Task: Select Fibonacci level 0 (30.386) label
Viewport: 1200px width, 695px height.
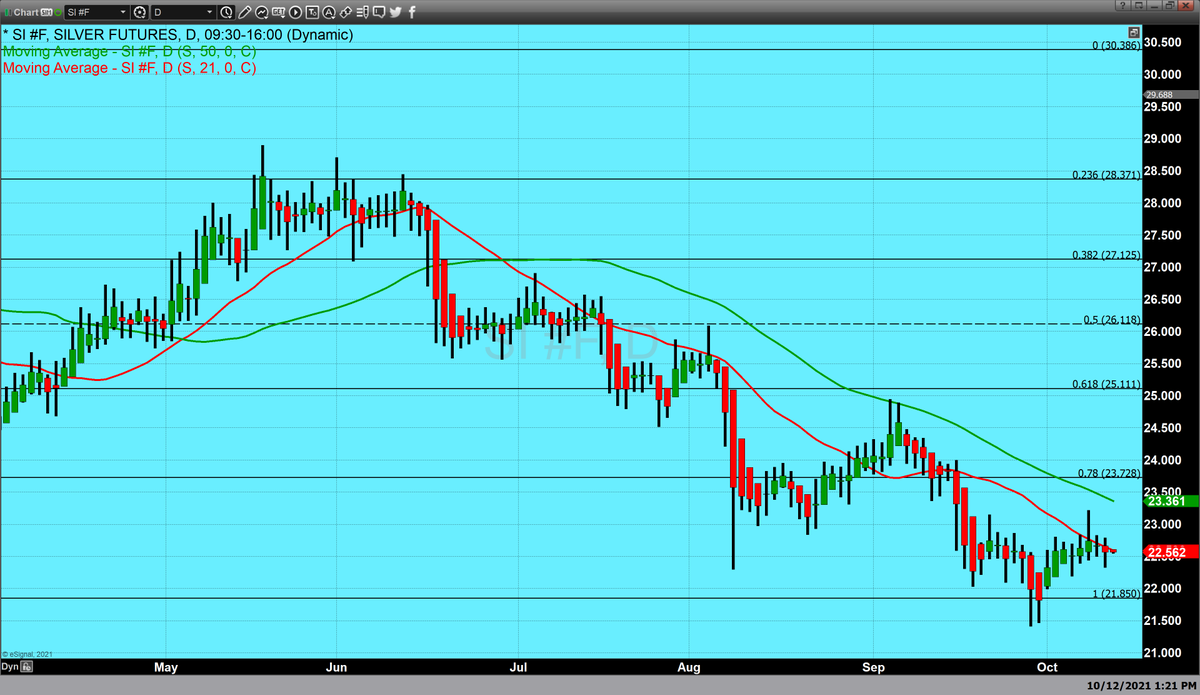Action: pos(1116,45)
